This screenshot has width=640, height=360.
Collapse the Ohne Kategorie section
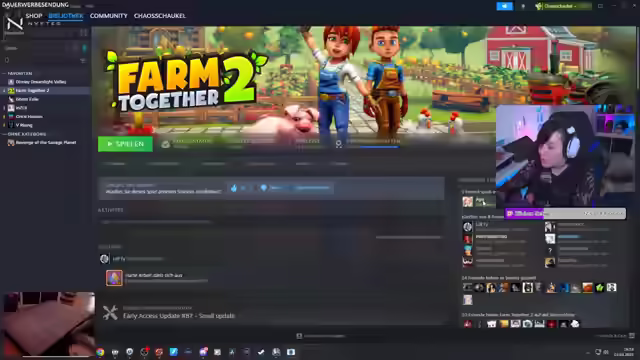coord(4,134)
